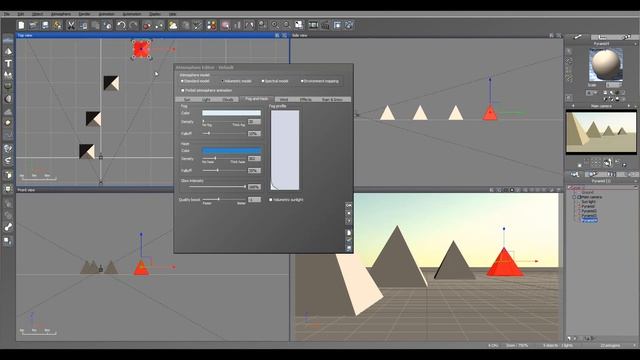
Task: Select the pyramid primitive tool in left toolbar
Action: tap(8, 51)
